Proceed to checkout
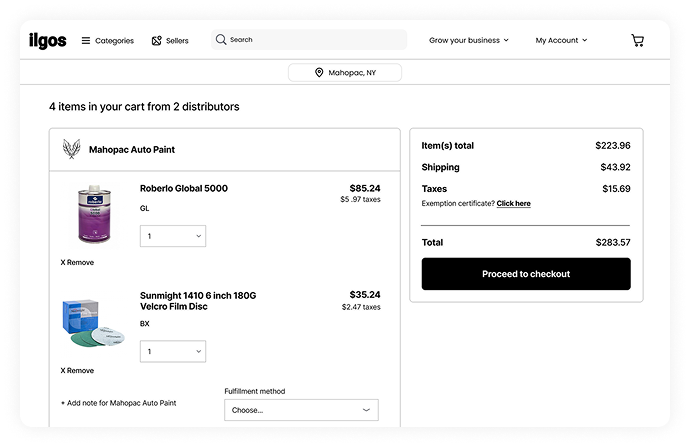 pyautogui.click(x=526, y=274)
